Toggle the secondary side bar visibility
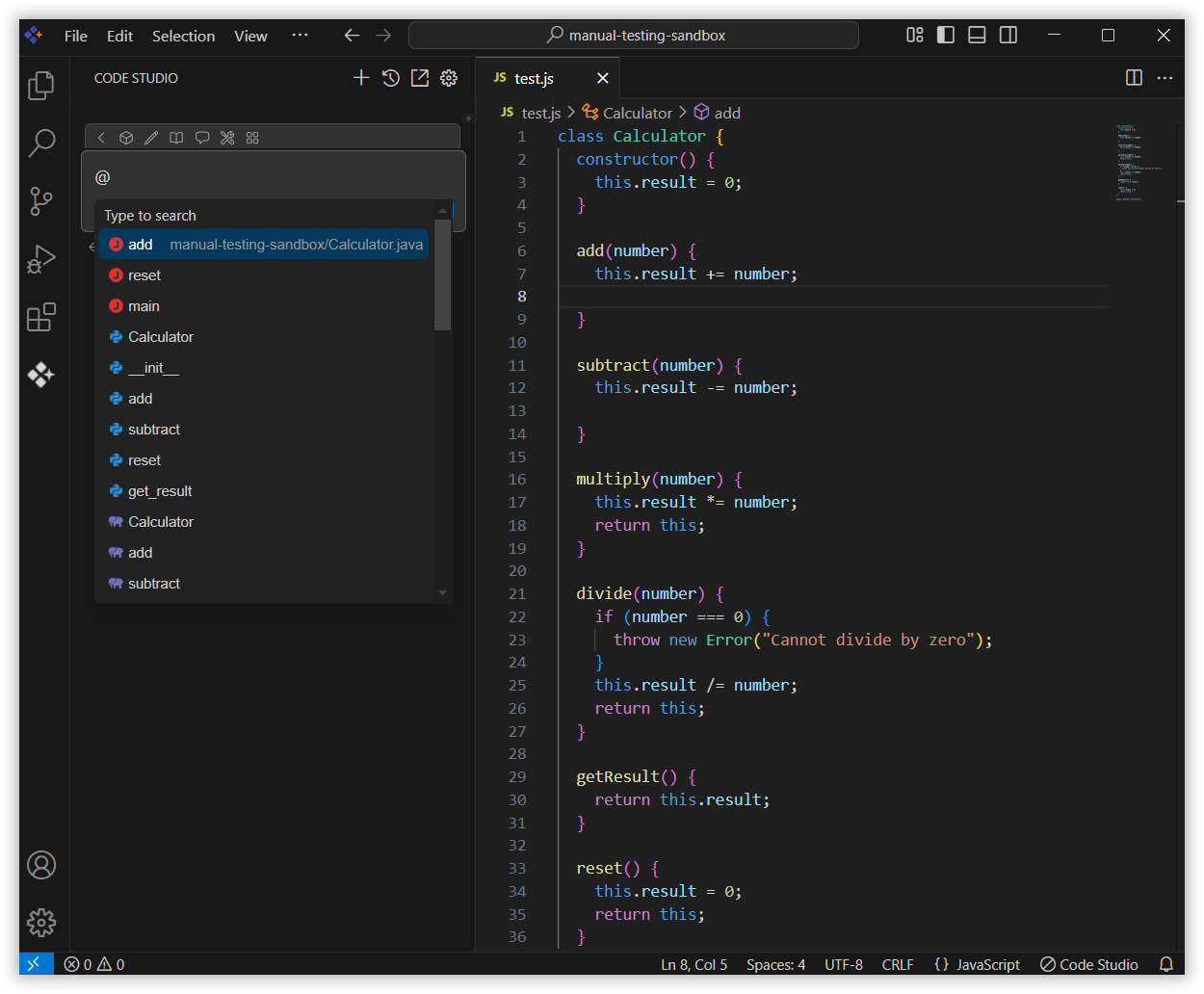Screen dimensions: 1204x994 point(1008,36)
